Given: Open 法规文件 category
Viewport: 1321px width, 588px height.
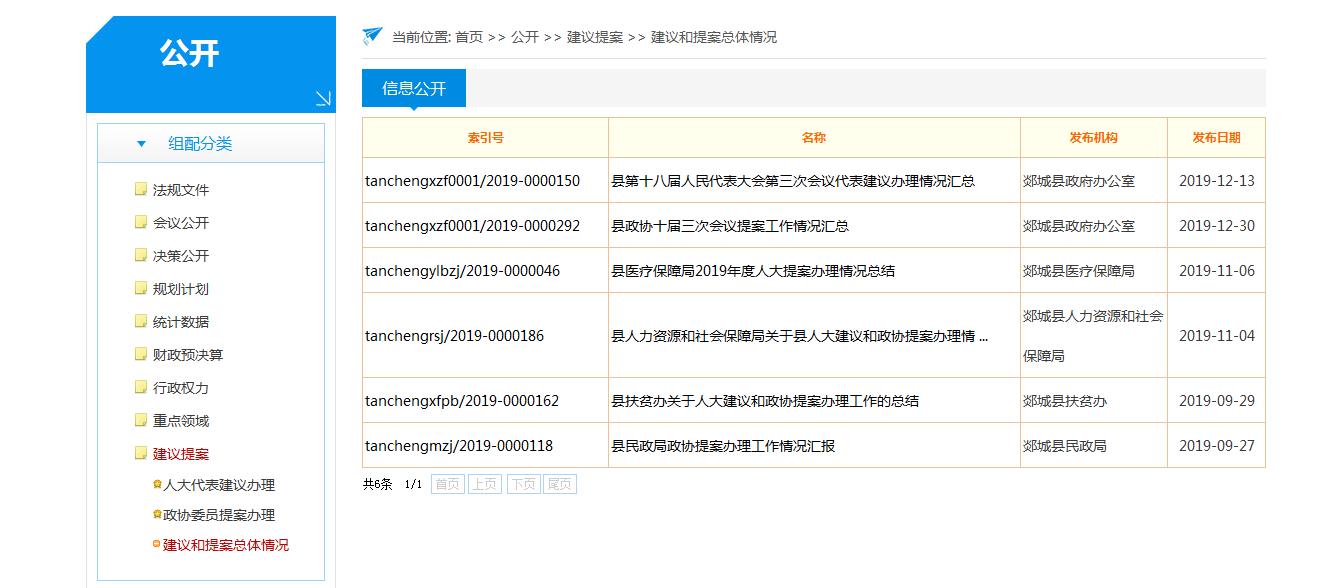Looking at the screenshot, I should (x=181, y=190).
